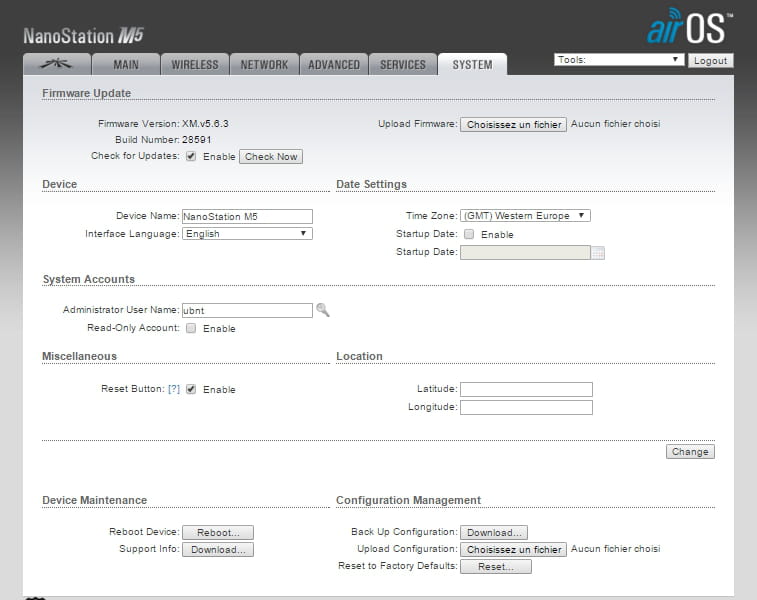Viewport: 757px width, 600px height.
Task: Click the Change button
Action: pos(690,452)
